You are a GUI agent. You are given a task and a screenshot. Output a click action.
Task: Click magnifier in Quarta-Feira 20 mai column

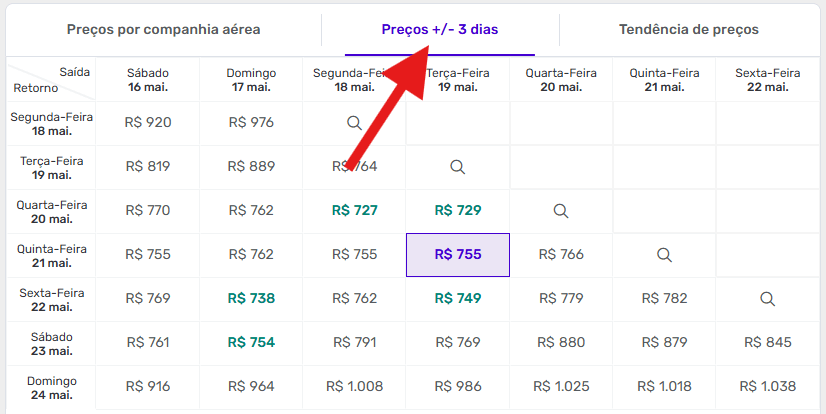(x=561, y=211)
